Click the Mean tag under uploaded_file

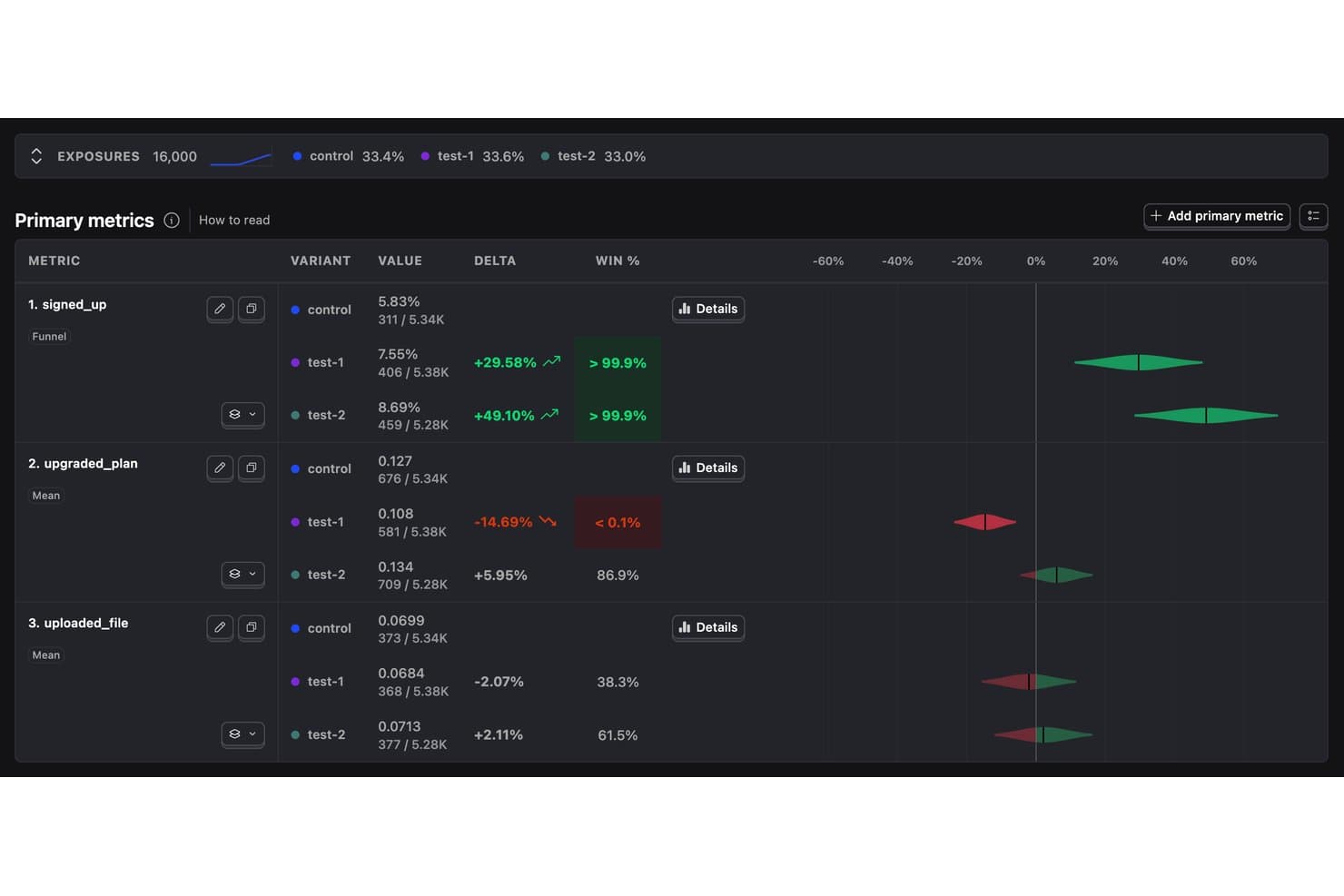pyautogui.click(x=46, y=655)
